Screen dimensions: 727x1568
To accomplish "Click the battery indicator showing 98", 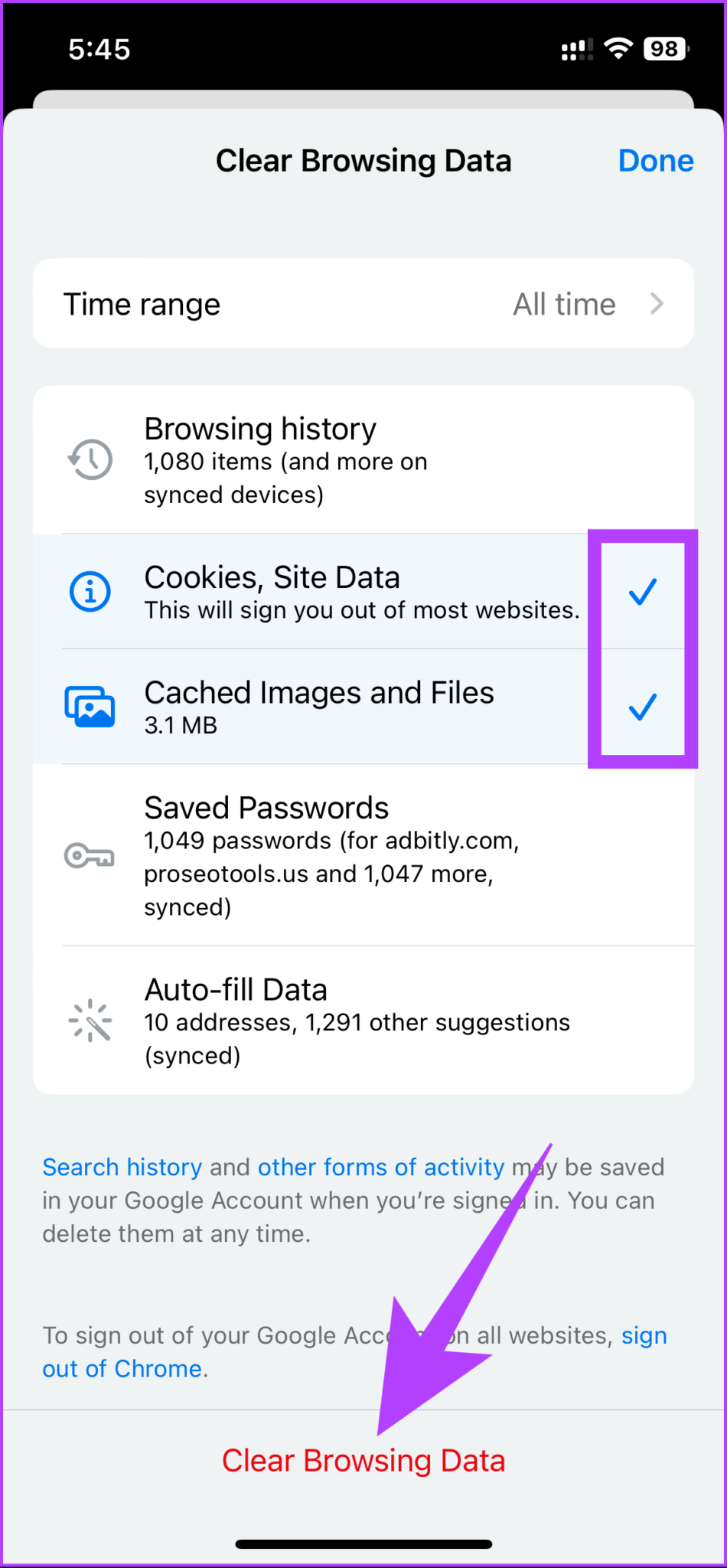I will pyautogui.click(x=664, y=48).
